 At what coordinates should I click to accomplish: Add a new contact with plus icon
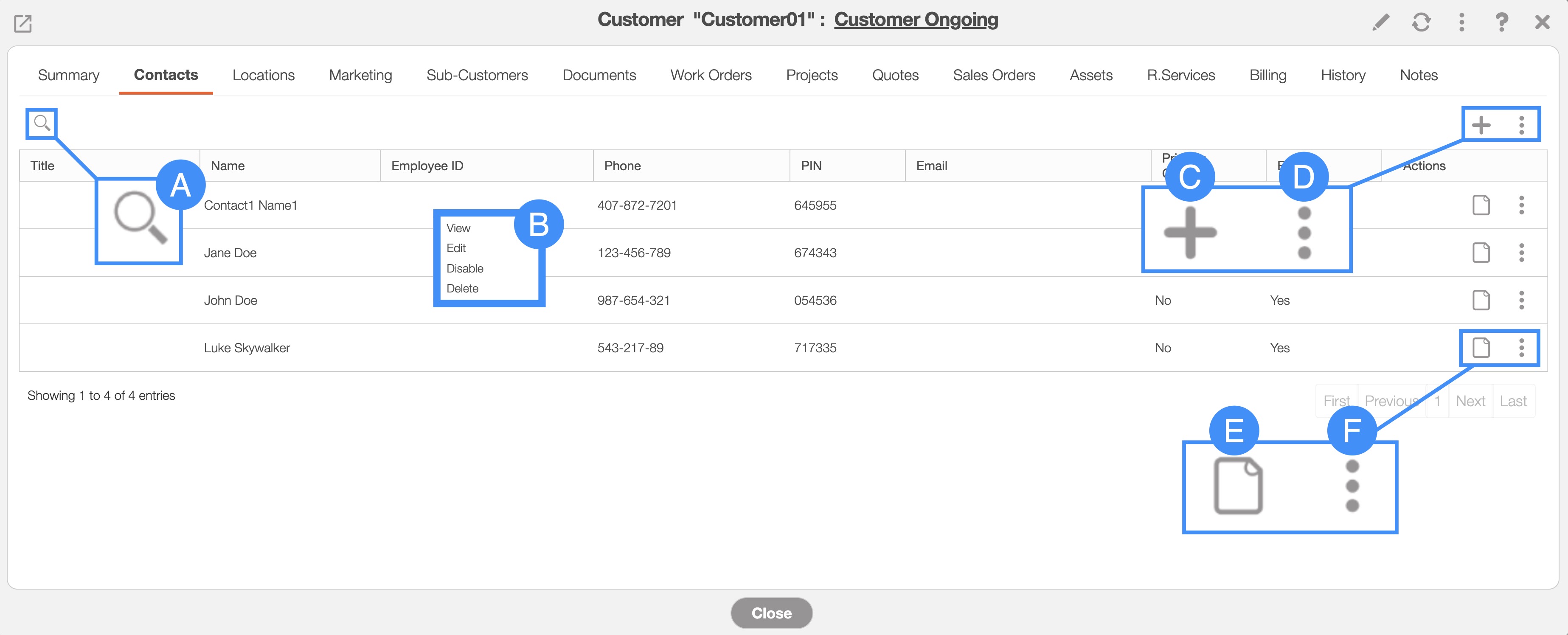(1481, 125)
